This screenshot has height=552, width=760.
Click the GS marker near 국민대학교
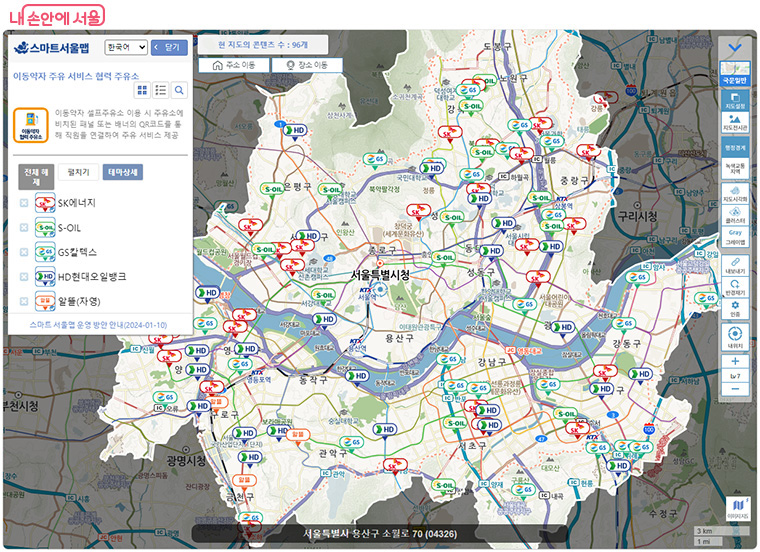[x=375, y=160]
